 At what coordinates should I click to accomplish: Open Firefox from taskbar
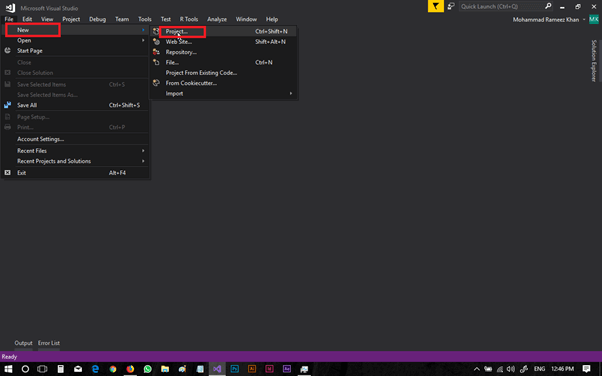[130, 369]
